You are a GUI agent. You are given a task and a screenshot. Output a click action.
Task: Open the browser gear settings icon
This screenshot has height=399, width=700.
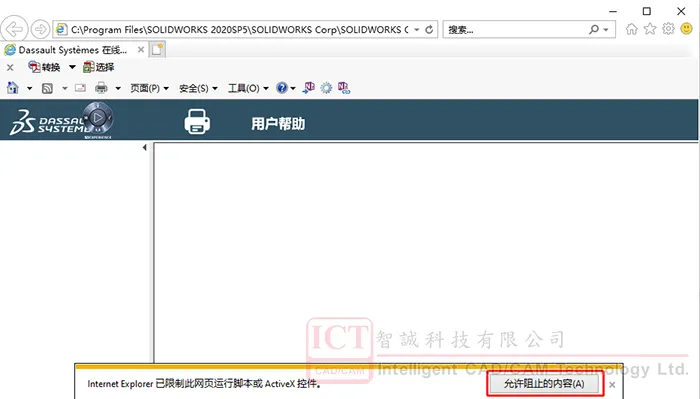coord(668,29)
